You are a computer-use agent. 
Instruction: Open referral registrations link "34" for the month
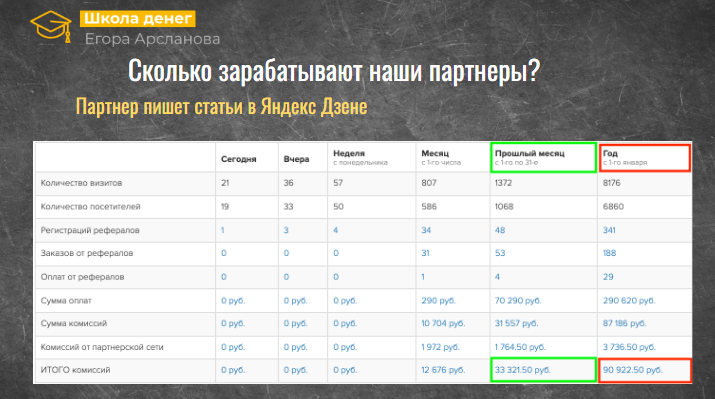426,230
